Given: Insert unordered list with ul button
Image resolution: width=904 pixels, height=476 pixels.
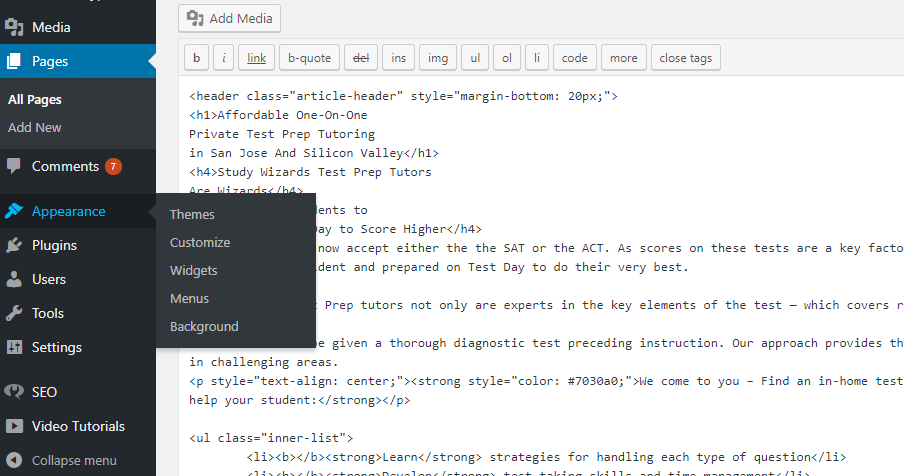Looking at the screenshot, I should point(475,58).
